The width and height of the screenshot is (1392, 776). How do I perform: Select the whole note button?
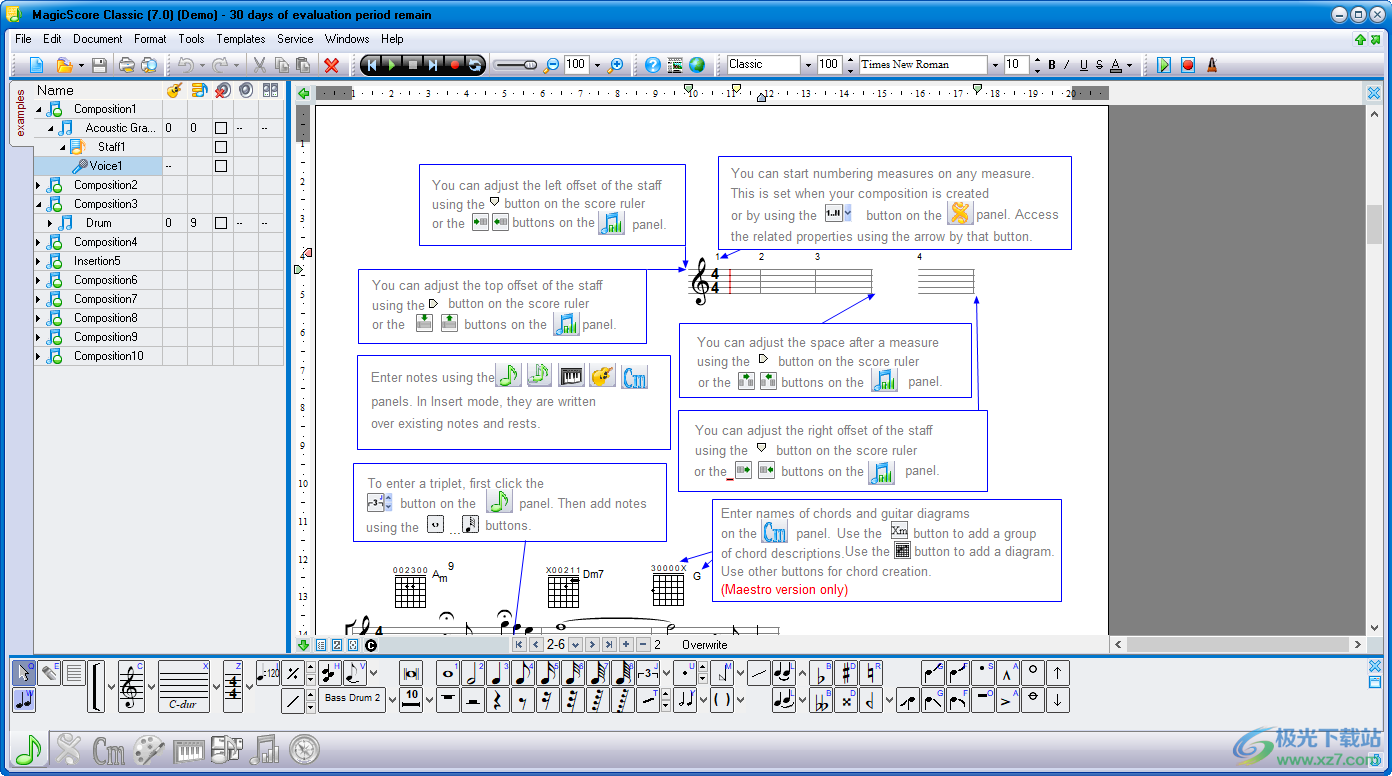[x=448, y=673]
